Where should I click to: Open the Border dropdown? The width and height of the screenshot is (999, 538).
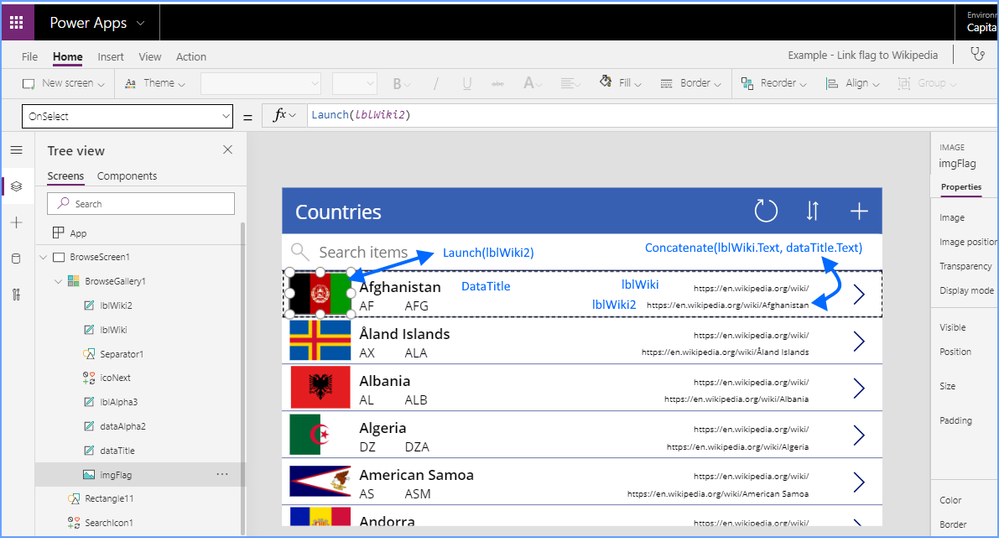691,84
